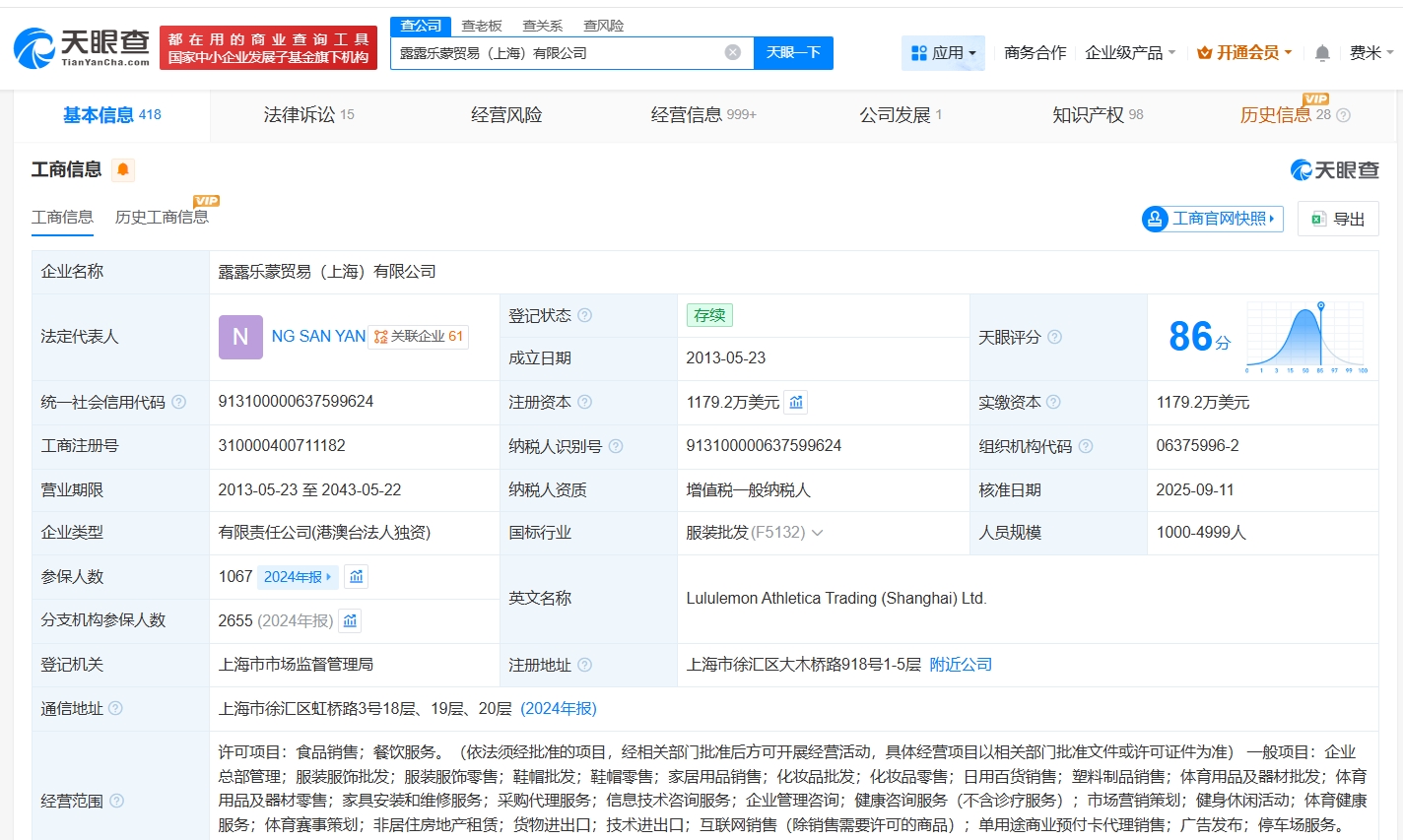Open the 开通会员 dropdown
This screenshot has height=840, width=1403.
(x=1244, y=53)
